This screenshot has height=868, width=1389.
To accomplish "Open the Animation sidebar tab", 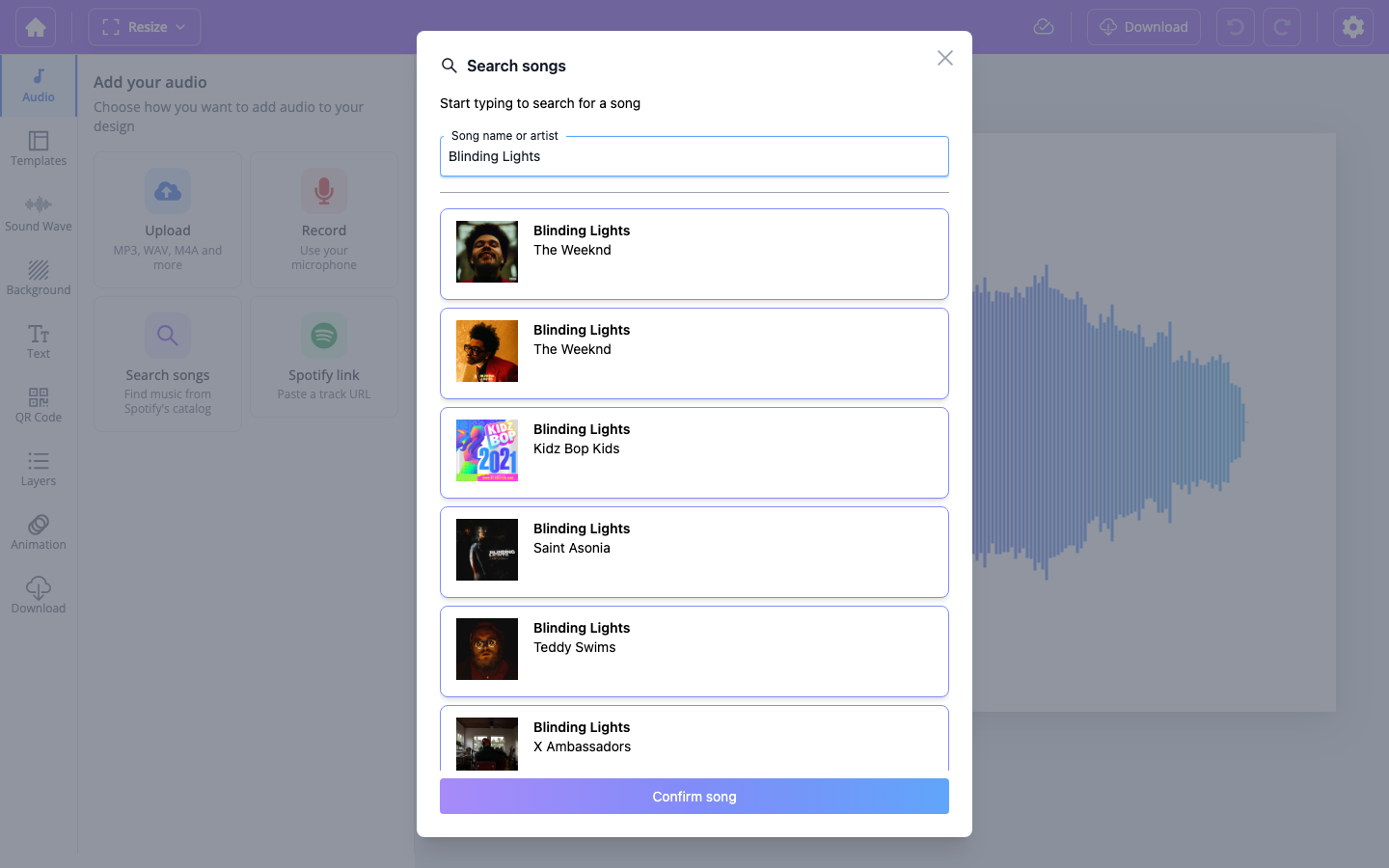I will coord(39,531).
